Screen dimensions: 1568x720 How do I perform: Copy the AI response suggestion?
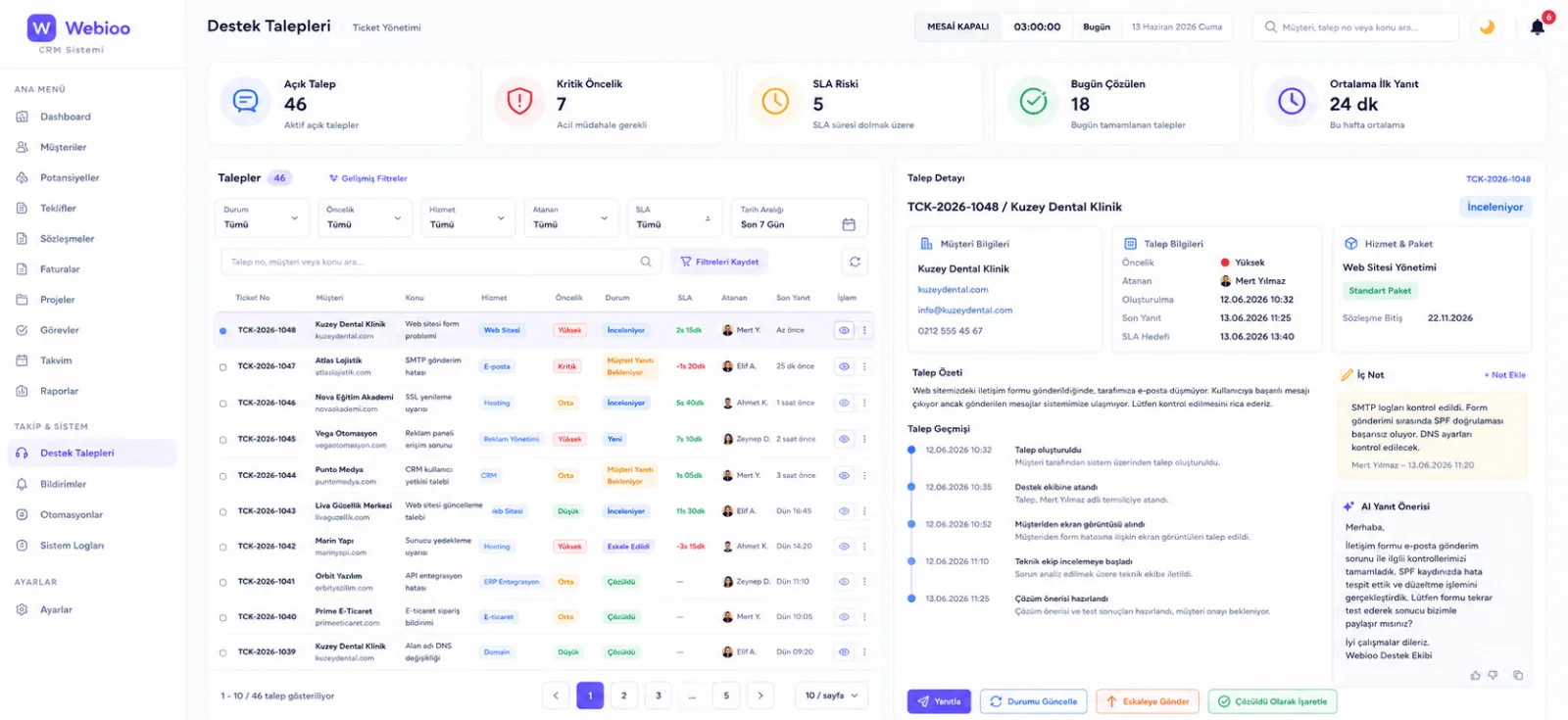[x=1518, y=675]
